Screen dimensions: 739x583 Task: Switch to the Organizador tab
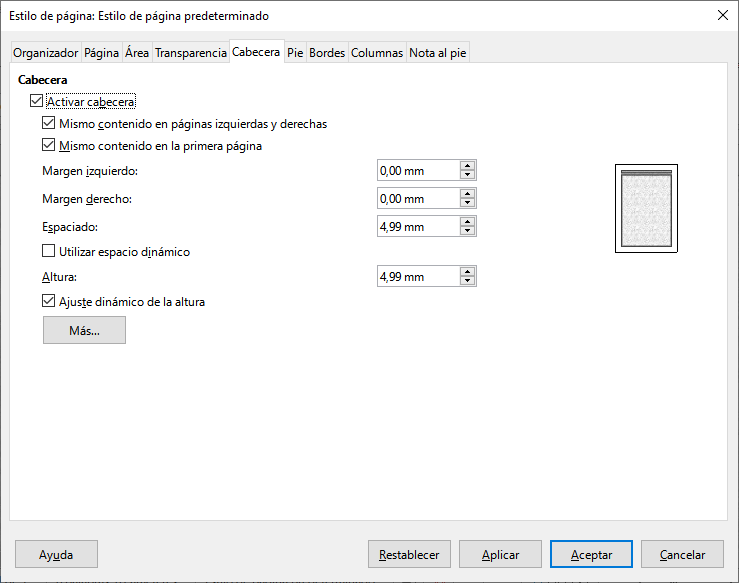(45, 53)
